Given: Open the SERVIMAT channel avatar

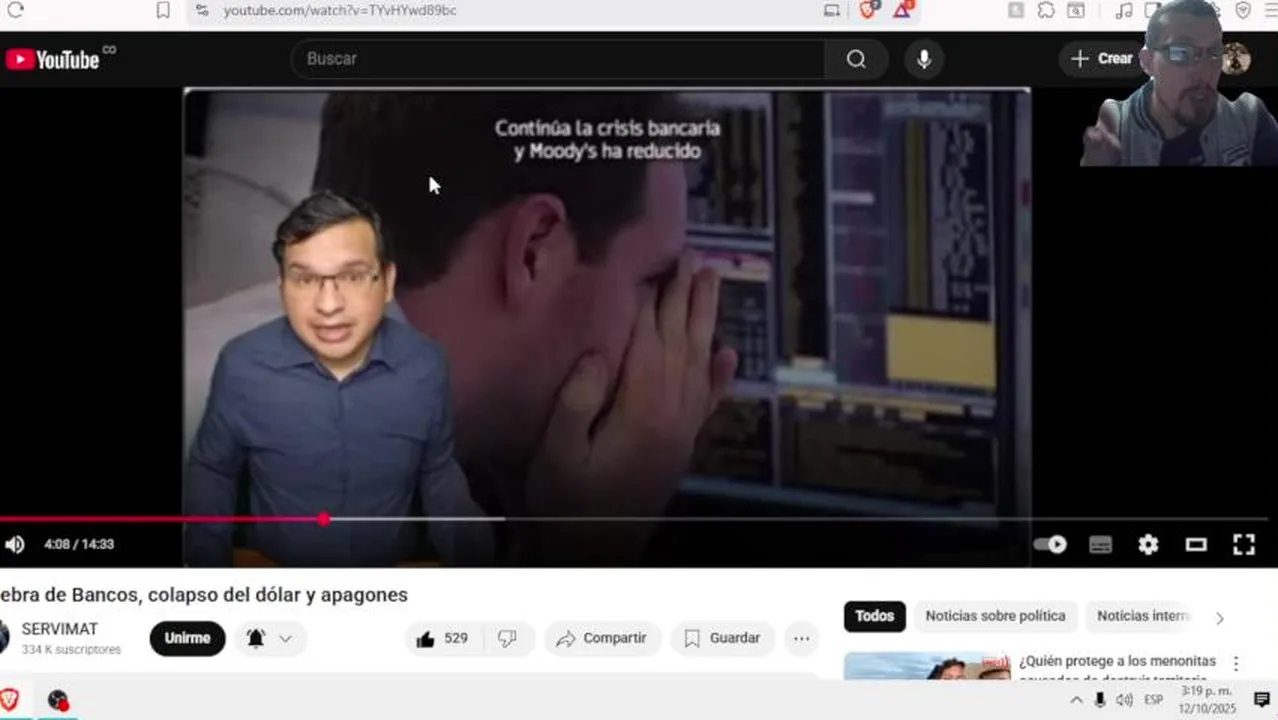Looking at the screenshot, I should pos(4,637).
